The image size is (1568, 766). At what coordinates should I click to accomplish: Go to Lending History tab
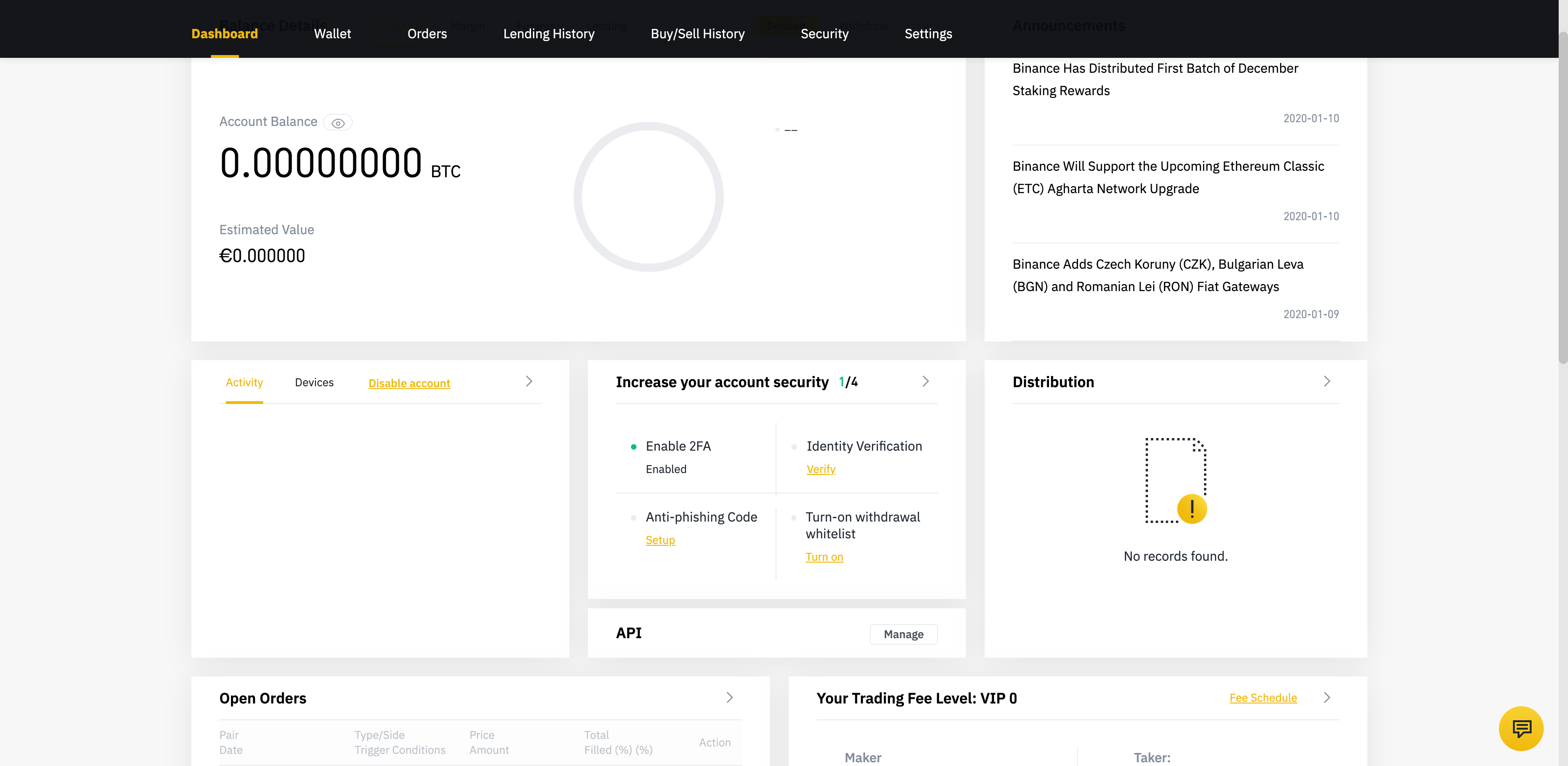pyautogui.click(x=548, y=34)
